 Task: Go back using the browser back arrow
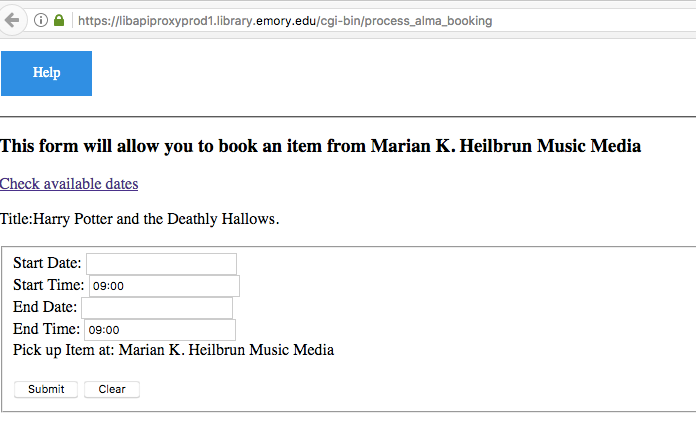[x=12, y=20]
